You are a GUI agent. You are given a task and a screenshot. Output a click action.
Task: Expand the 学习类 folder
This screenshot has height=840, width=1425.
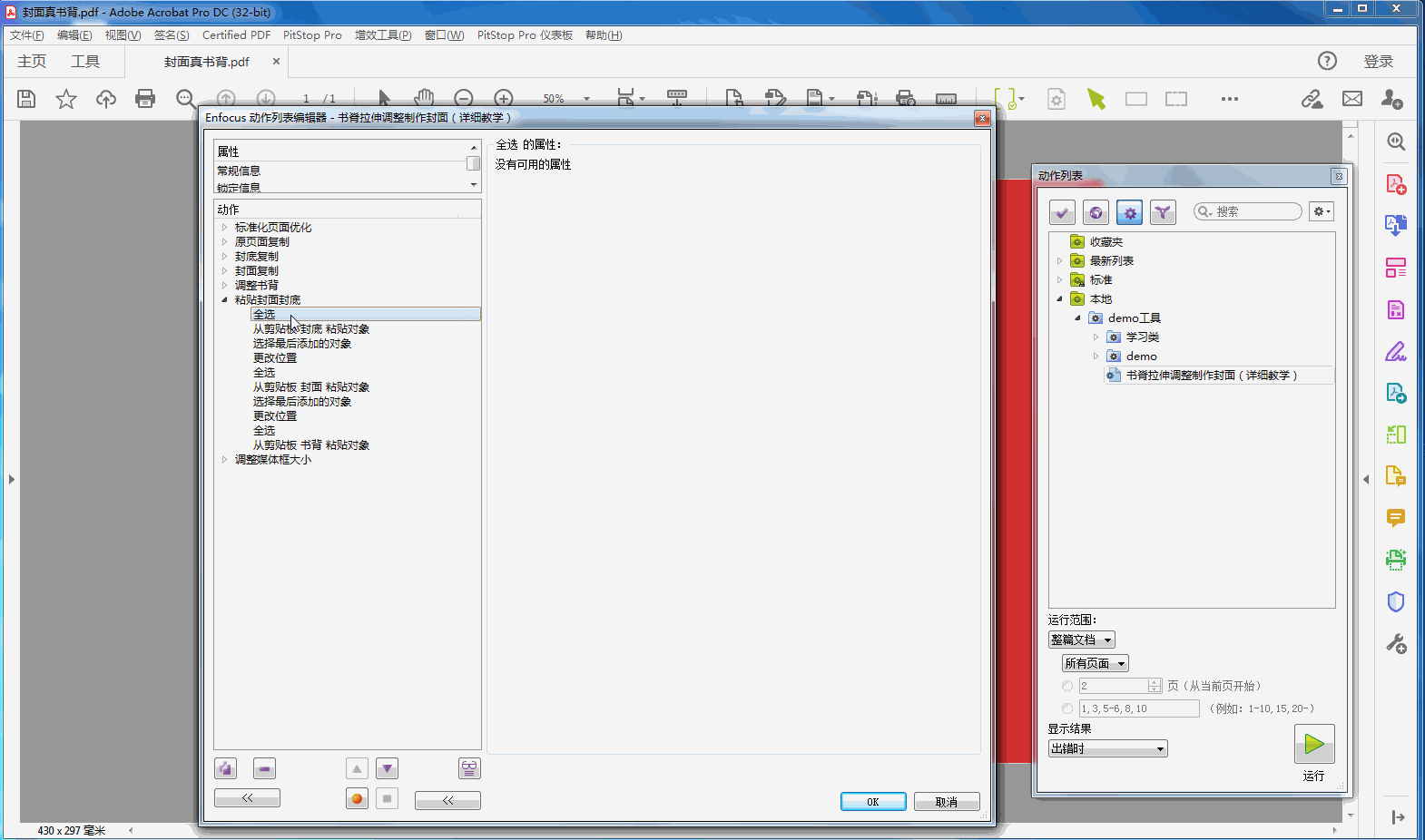click(1096, 337)
